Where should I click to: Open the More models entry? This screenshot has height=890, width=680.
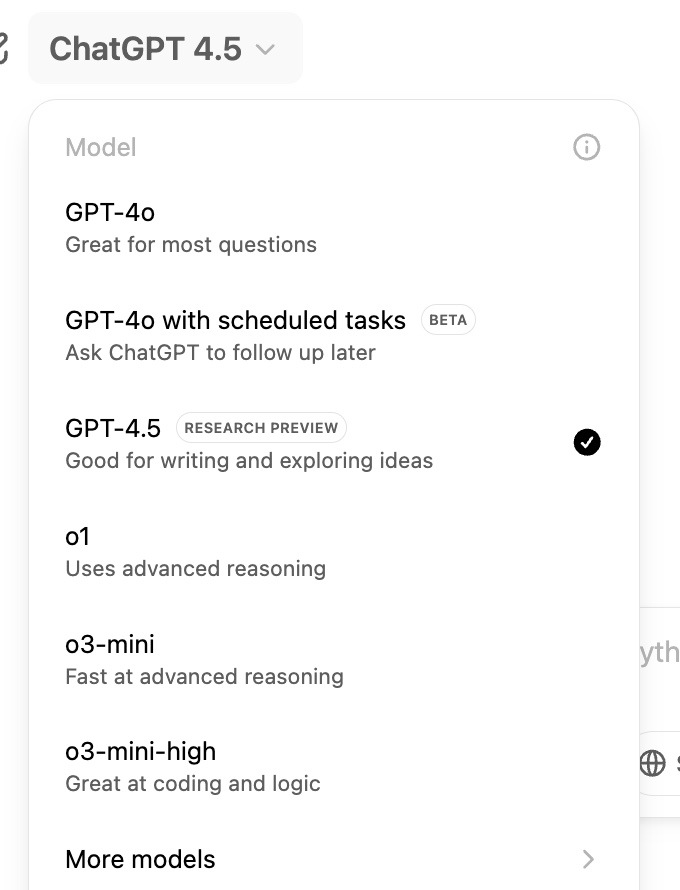[x=140, y=859]
